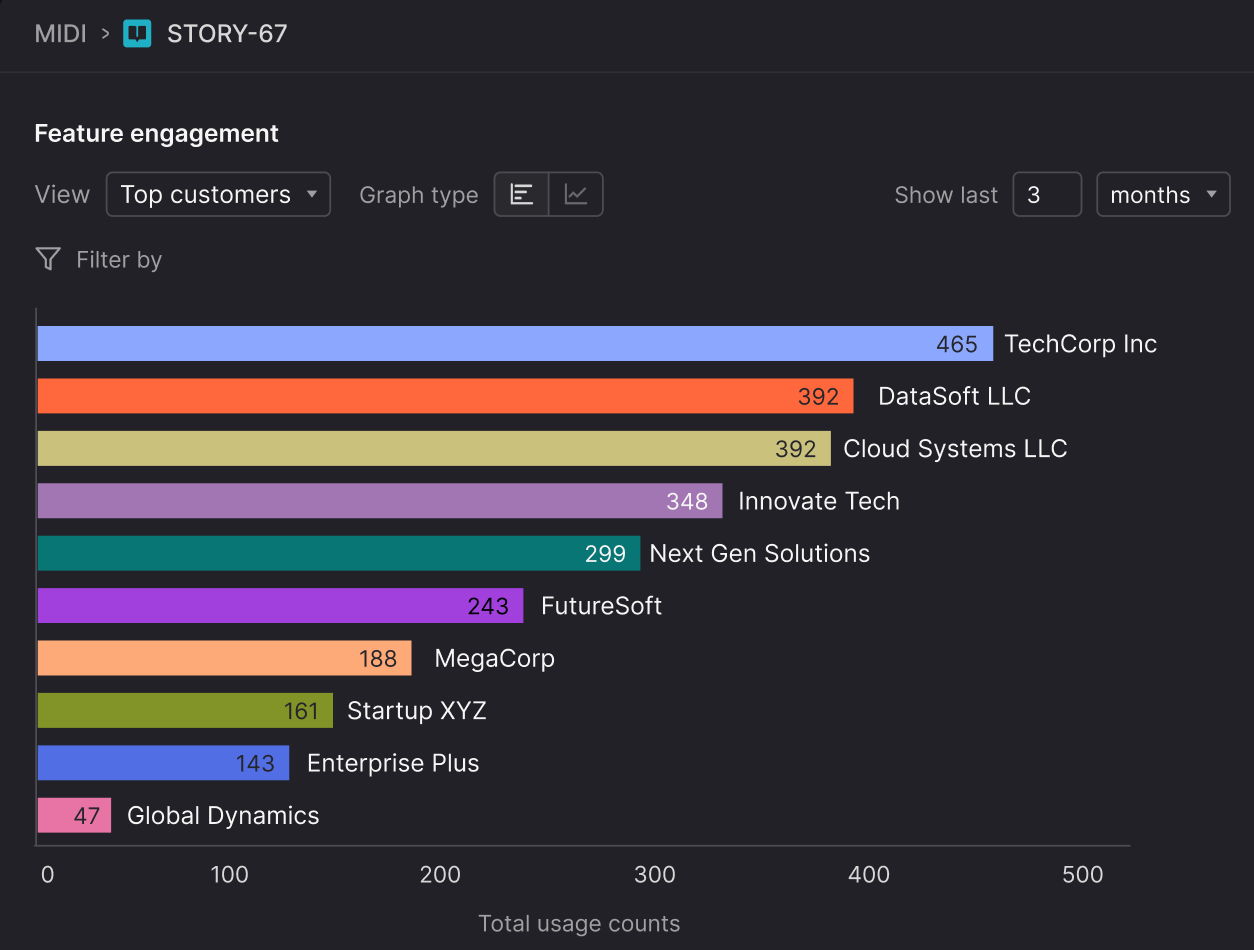Click the Next Gen Solutions label
This screenshot has width=1254, height=950.
pos(760,553)
